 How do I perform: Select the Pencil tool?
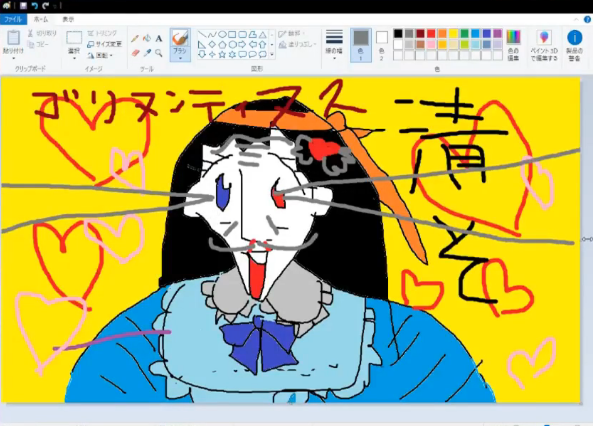tap(135, 39)
